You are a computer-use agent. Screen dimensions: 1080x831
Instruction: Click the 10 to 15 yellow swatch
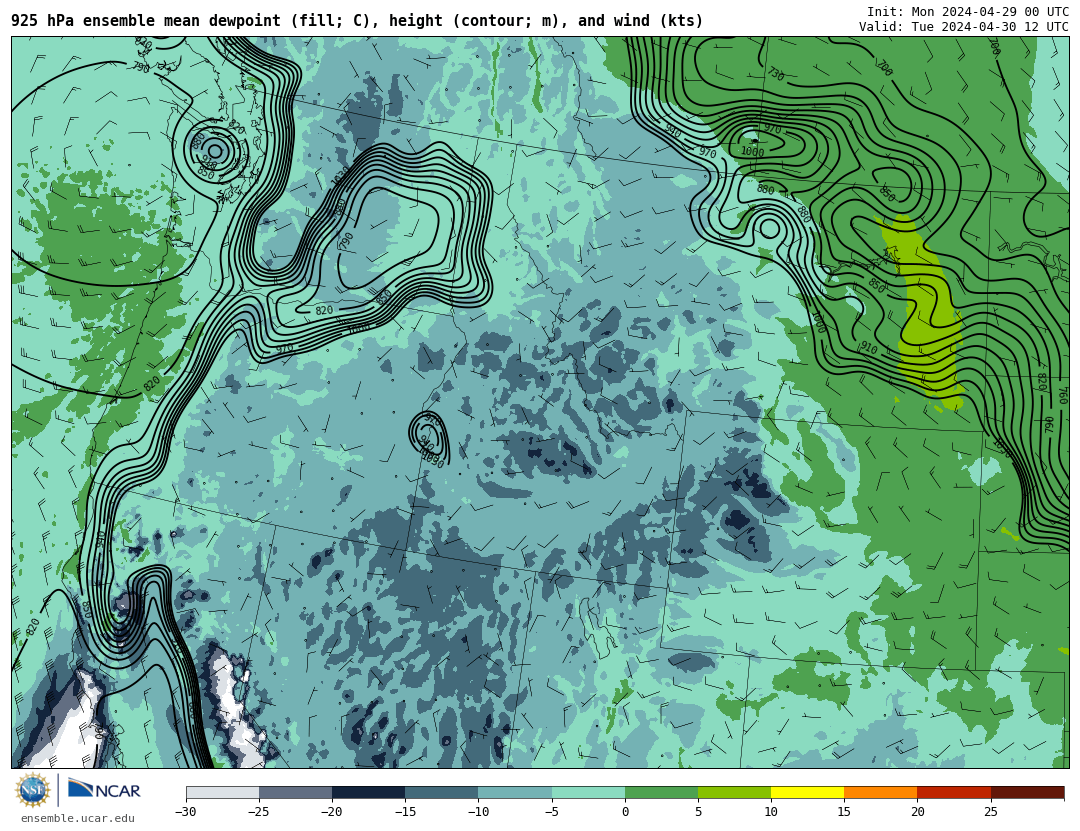click(807, 792)
